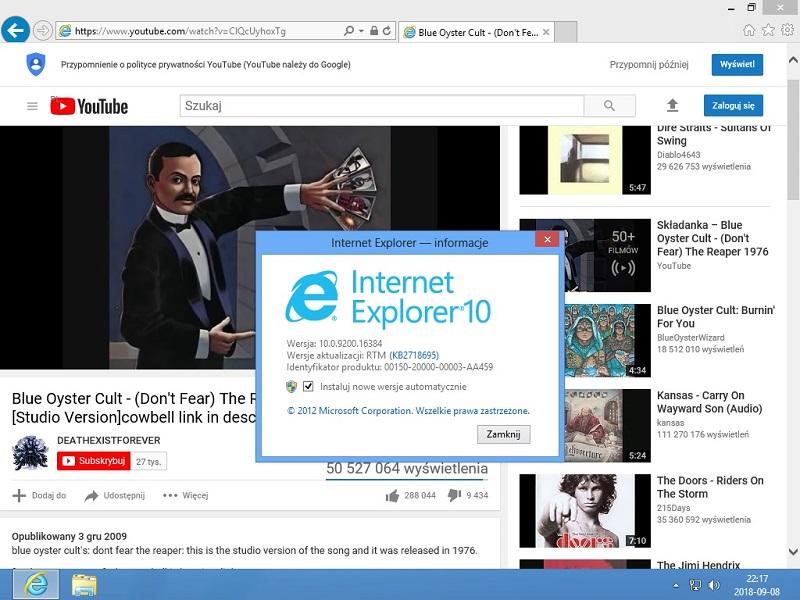Open the BlueOysterWizard channel name
Image resolution: width=800 pixels, height=600 pixels.
coord(690,337)
